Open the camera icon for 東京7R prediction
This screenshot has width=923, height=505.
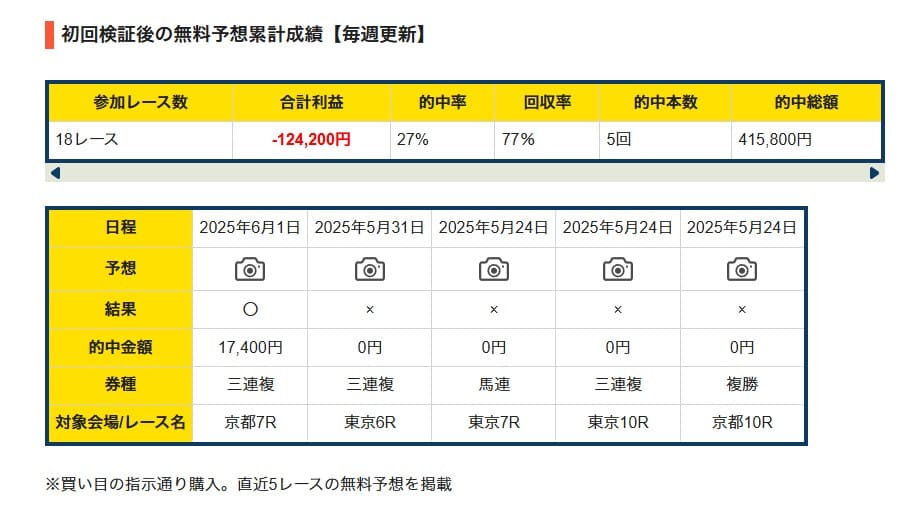(494, 270)
